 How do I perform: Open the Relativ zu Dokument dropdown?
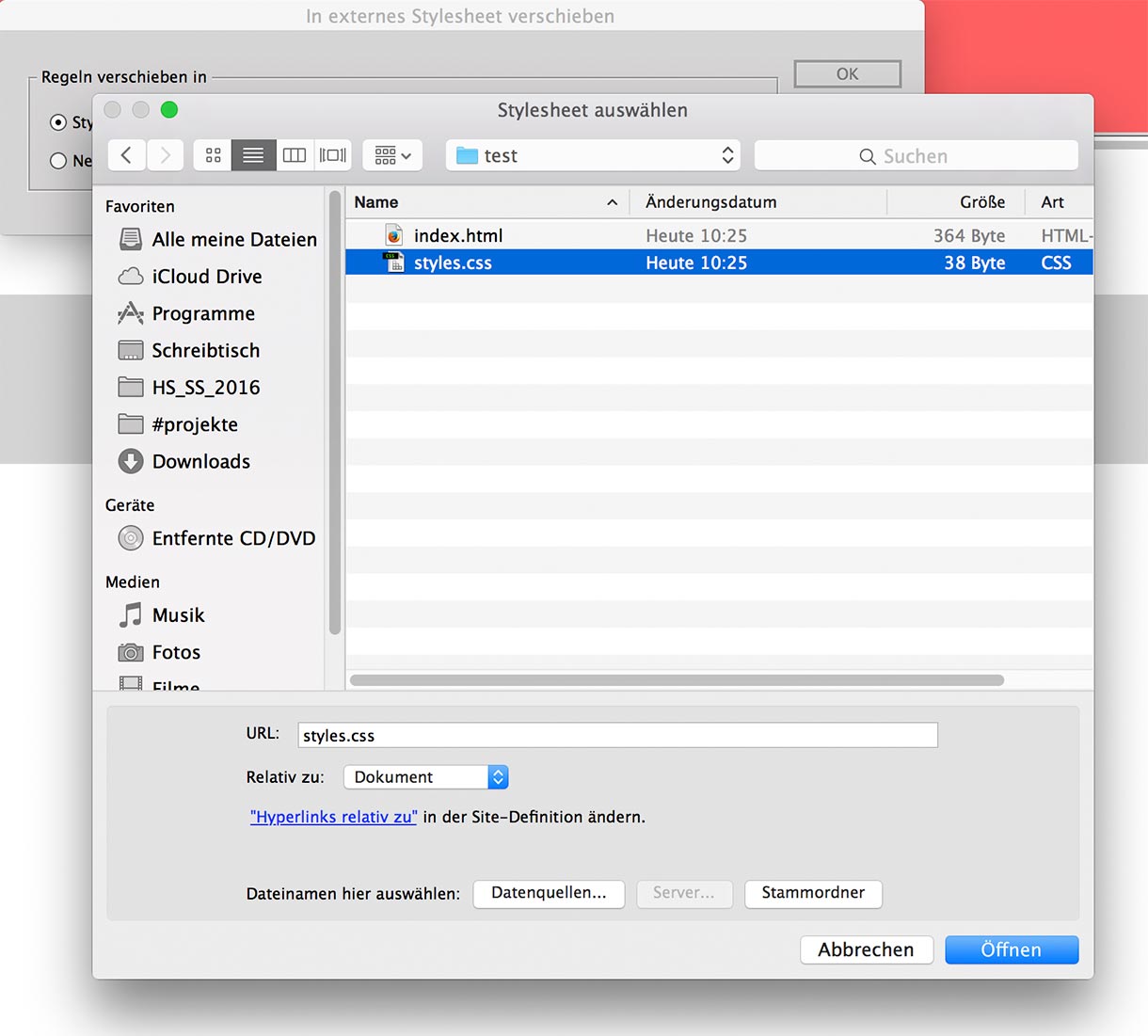pos(425,777)
